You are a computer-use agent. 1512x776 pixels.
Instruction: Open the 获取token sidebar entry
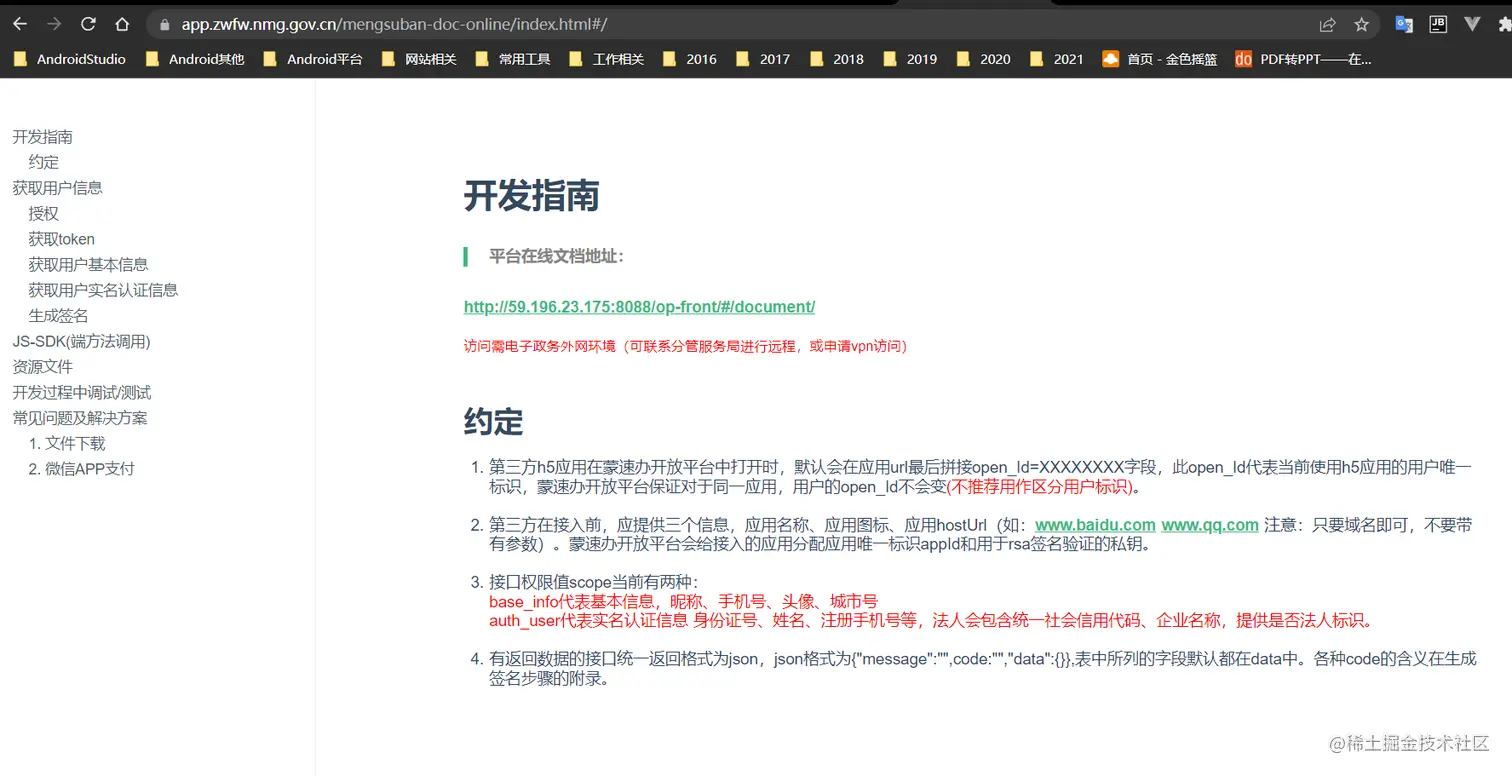[62, 239]
